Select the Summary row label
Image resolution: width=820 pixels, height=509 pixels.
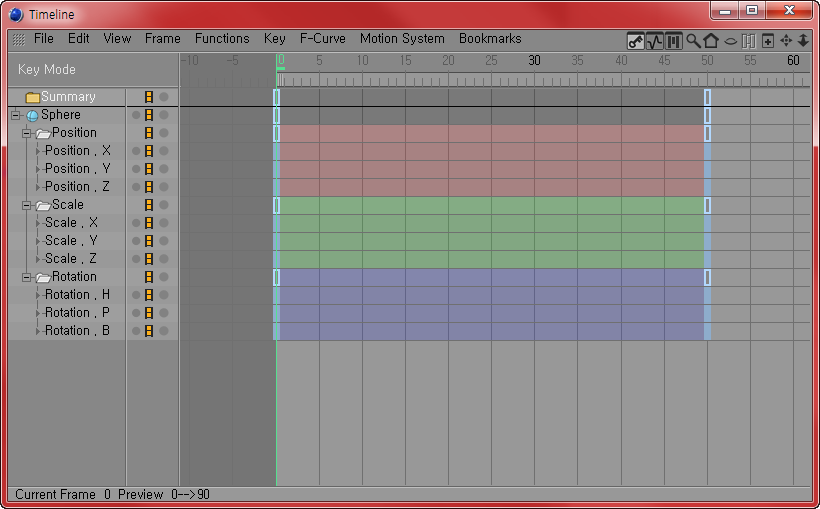pos(68,97)
